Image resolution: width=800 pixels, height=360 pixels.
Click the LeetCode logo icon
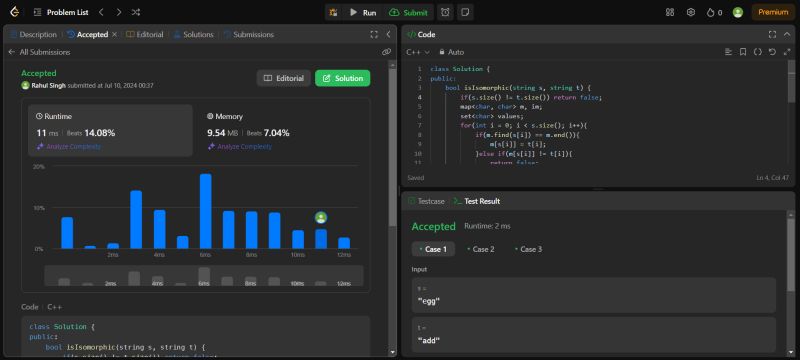[14, 12]
